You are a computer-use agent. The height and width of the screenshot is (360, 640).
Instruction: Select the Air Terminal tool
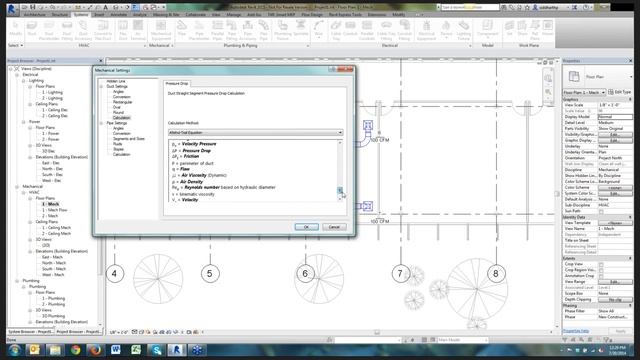click(x=138, y=30)
